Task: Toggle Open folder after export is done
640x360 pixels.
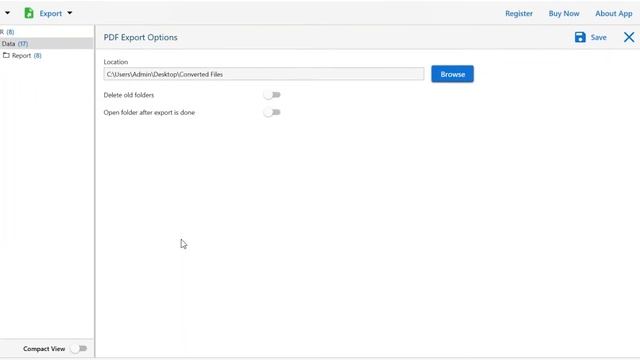Action: point(272,112)
